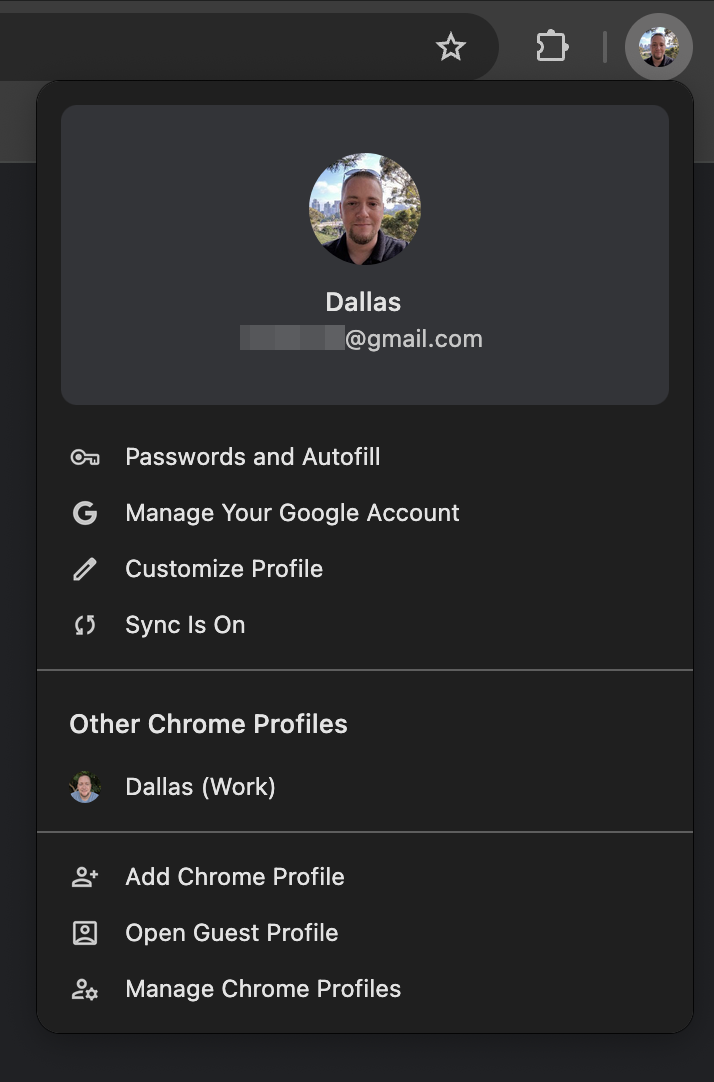714x1082 pixels.
Task: Click the Dallas name text in the card
Action: (364, 302)
